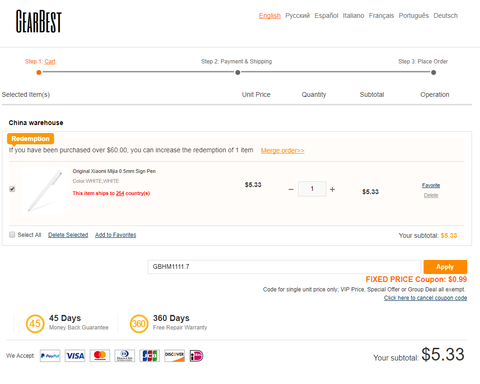This screenshot has width=480, height=384.
Task: Click the Step 1 progress dot
Action: 39,72
